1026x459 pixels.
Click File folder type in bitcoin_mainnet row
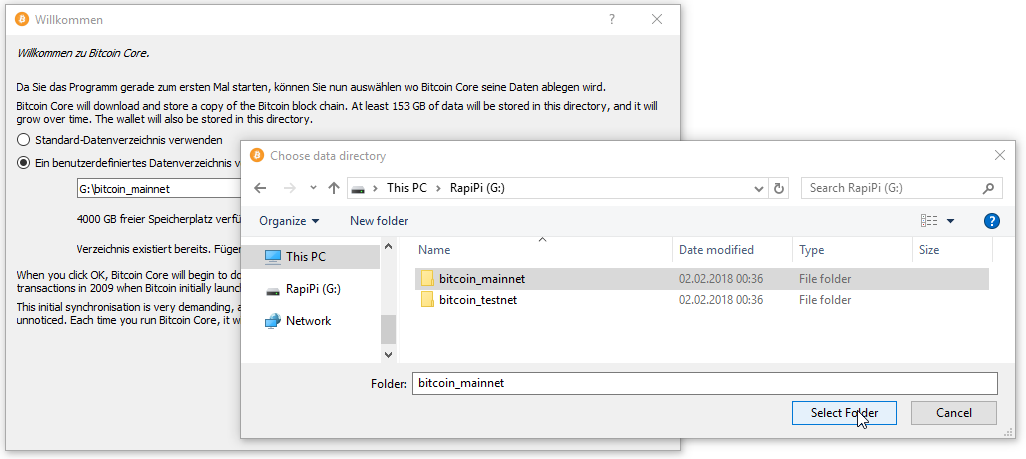(x=825, y=279)
